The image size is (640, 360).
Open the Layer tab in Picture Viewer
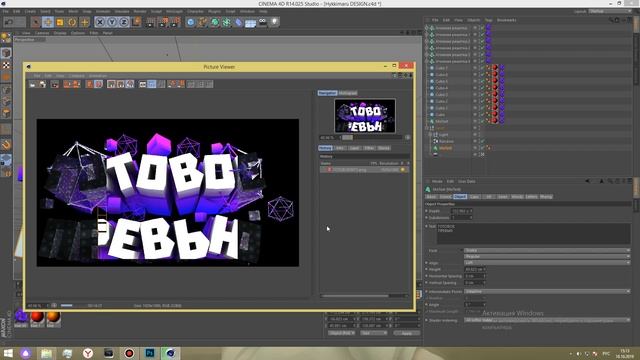pyautogui.click(x=355, y=148)
